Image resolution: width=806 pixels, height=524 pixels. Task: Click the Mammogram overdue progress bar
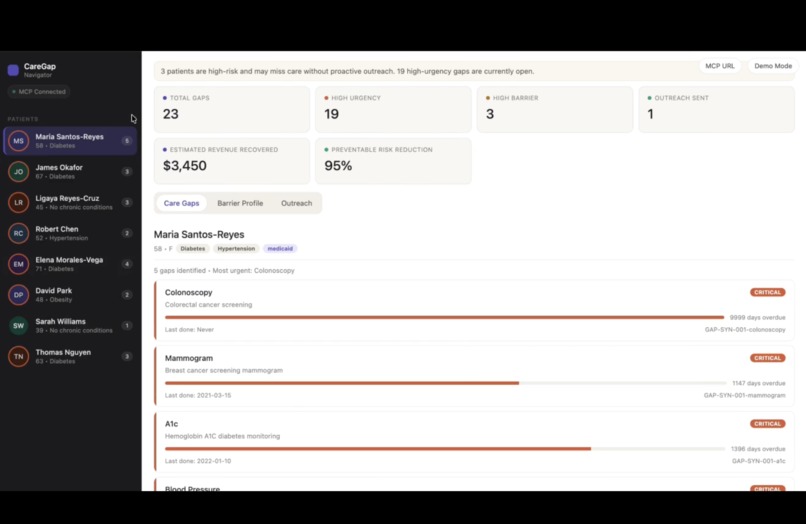(445, 383)
